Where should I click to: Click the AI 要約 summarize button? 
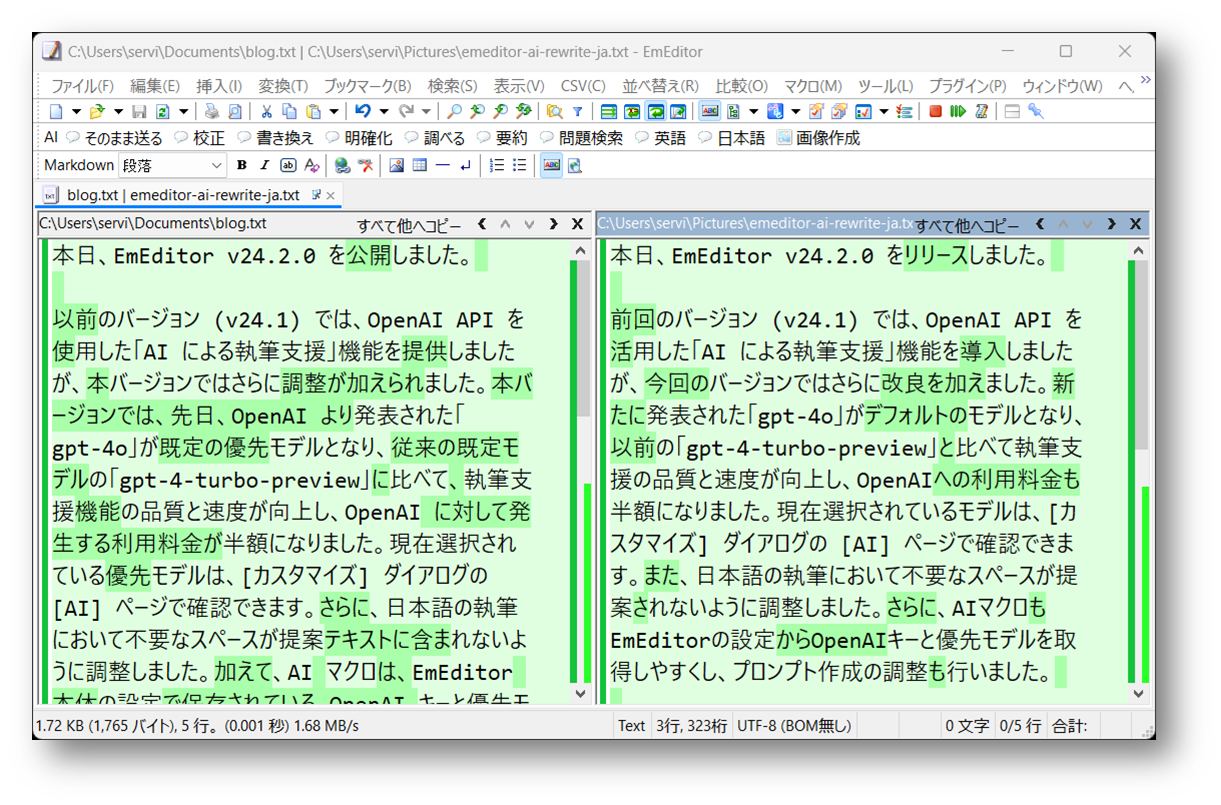tap(503, 138)
